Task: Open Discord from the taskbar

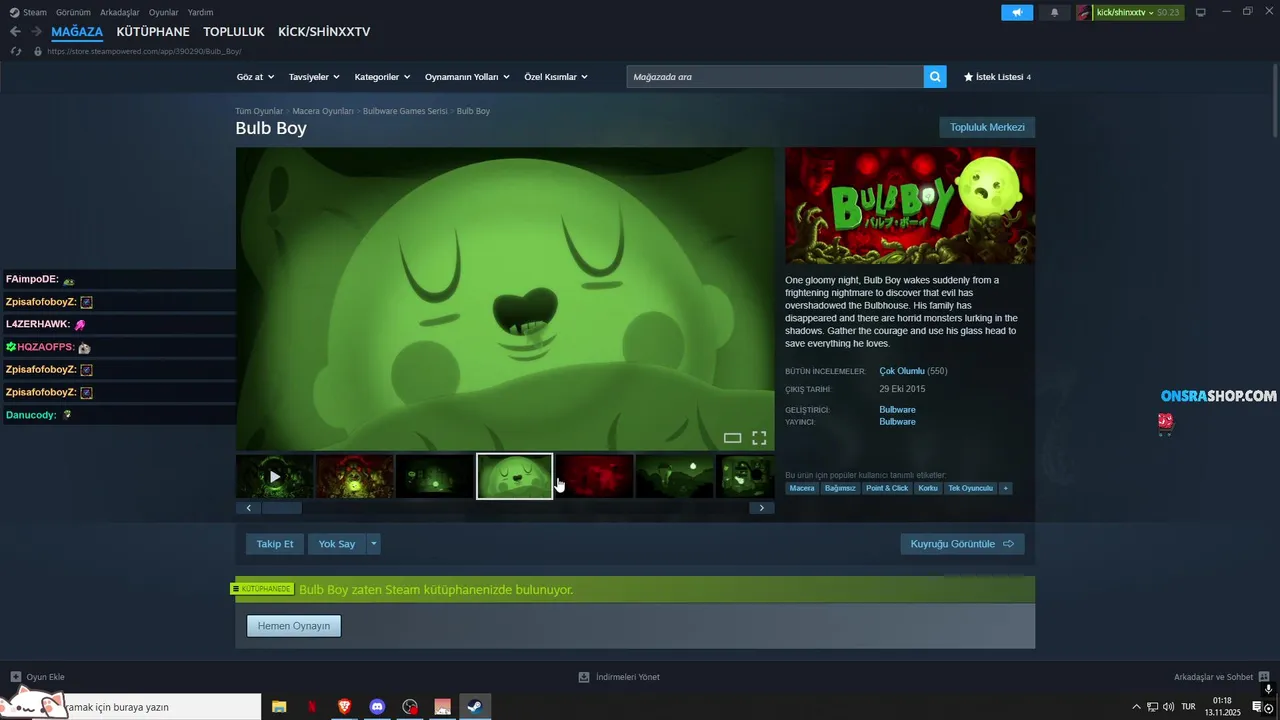Action: click(x=377, y=707)
